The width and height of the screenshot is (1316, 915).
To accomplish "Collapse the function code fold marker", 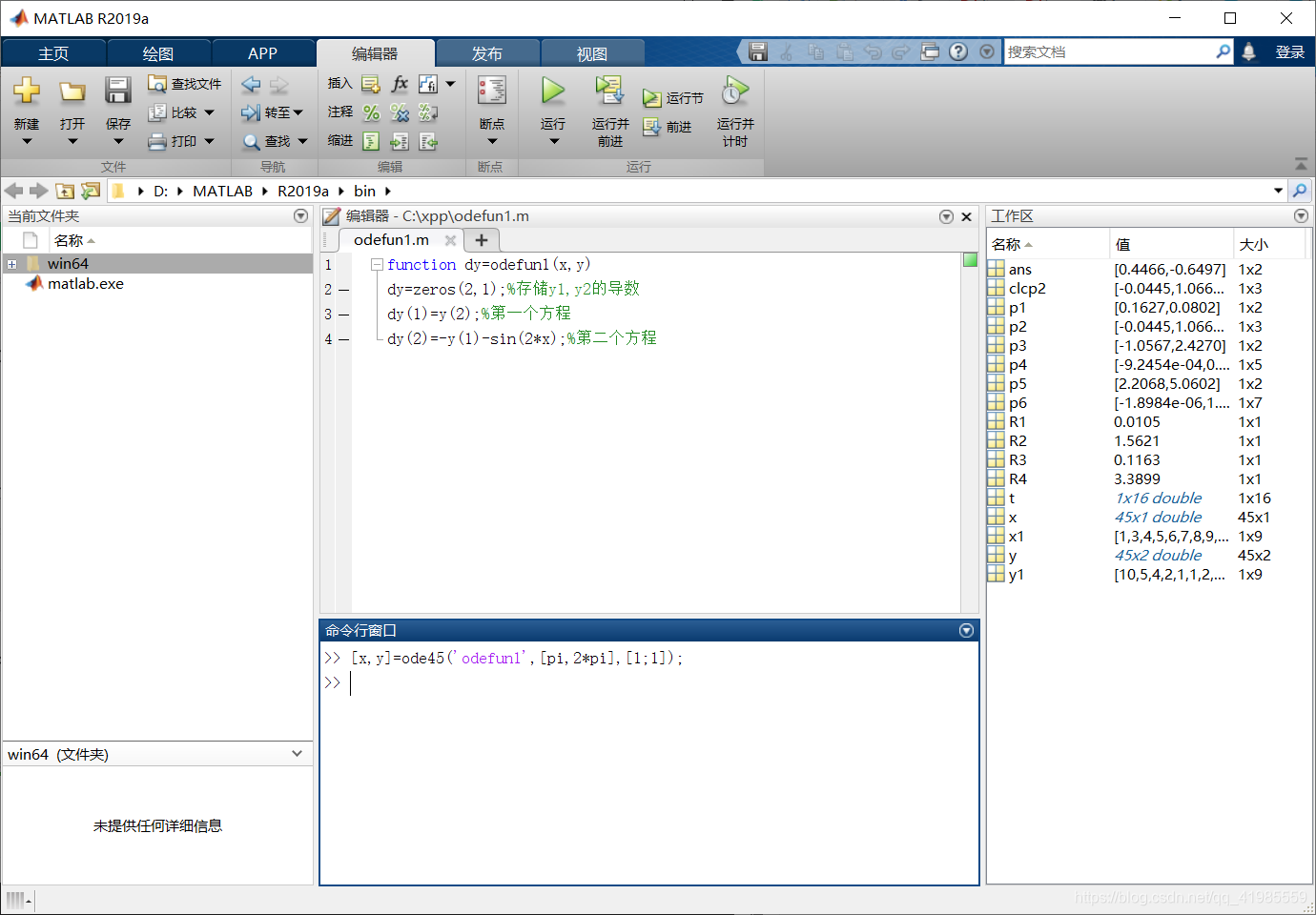I will point(377,264).
